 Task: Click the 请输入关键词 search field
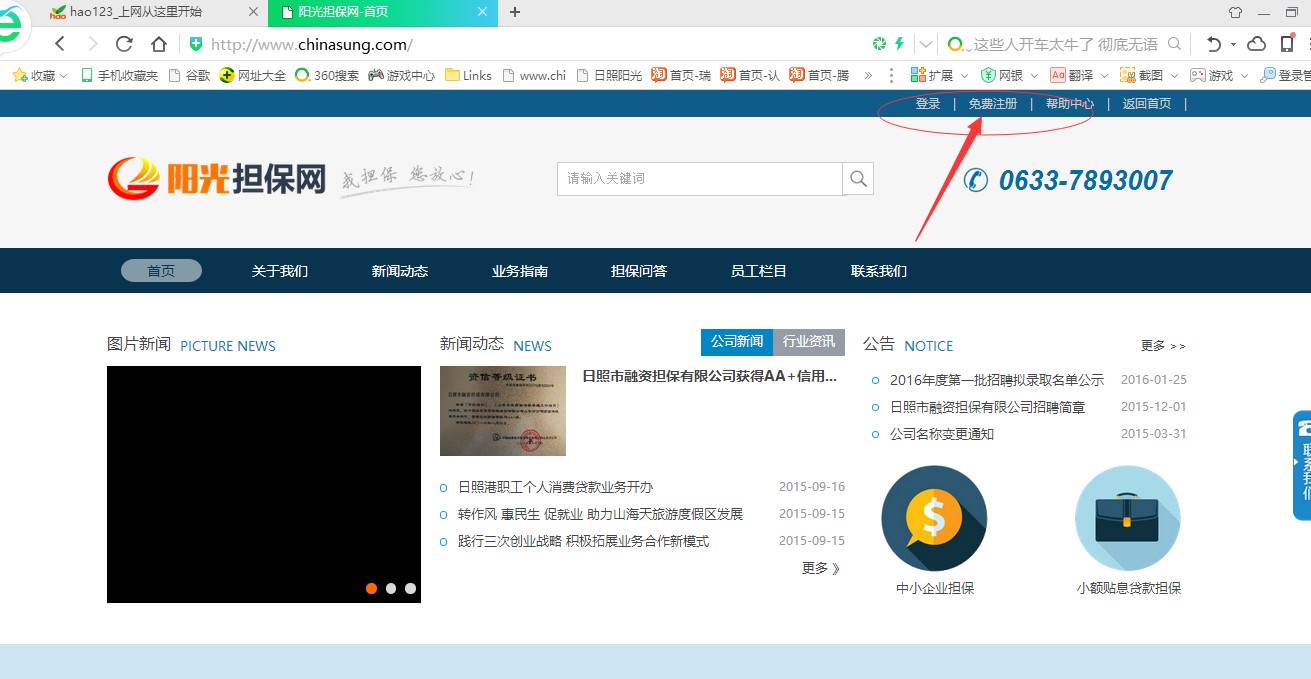click(699, 179)
